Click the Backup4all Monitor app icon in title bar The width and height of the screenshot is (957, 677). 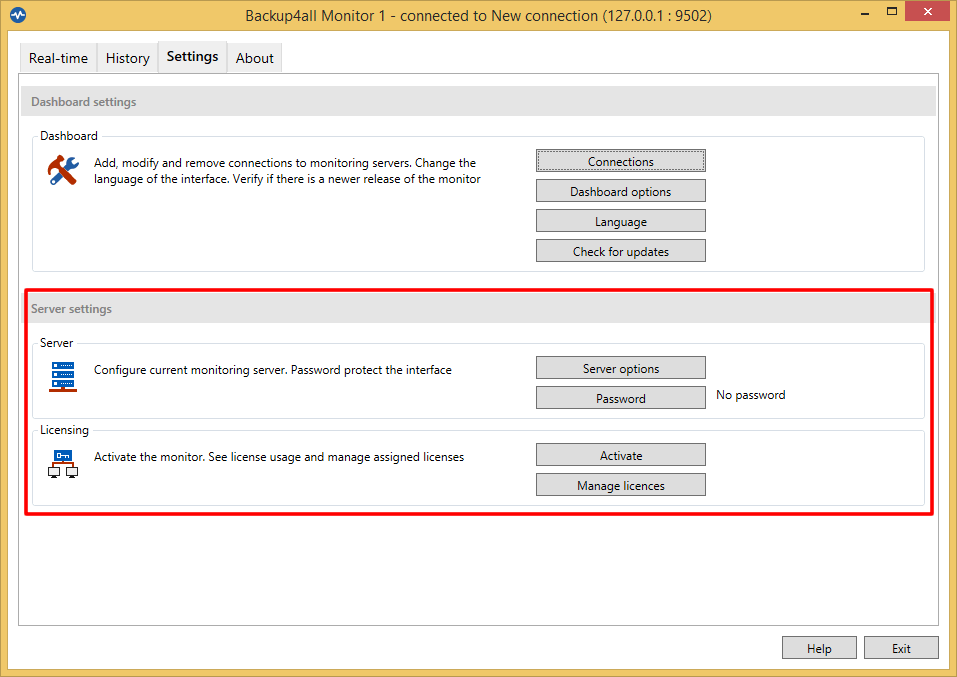[x=18, y=15]
